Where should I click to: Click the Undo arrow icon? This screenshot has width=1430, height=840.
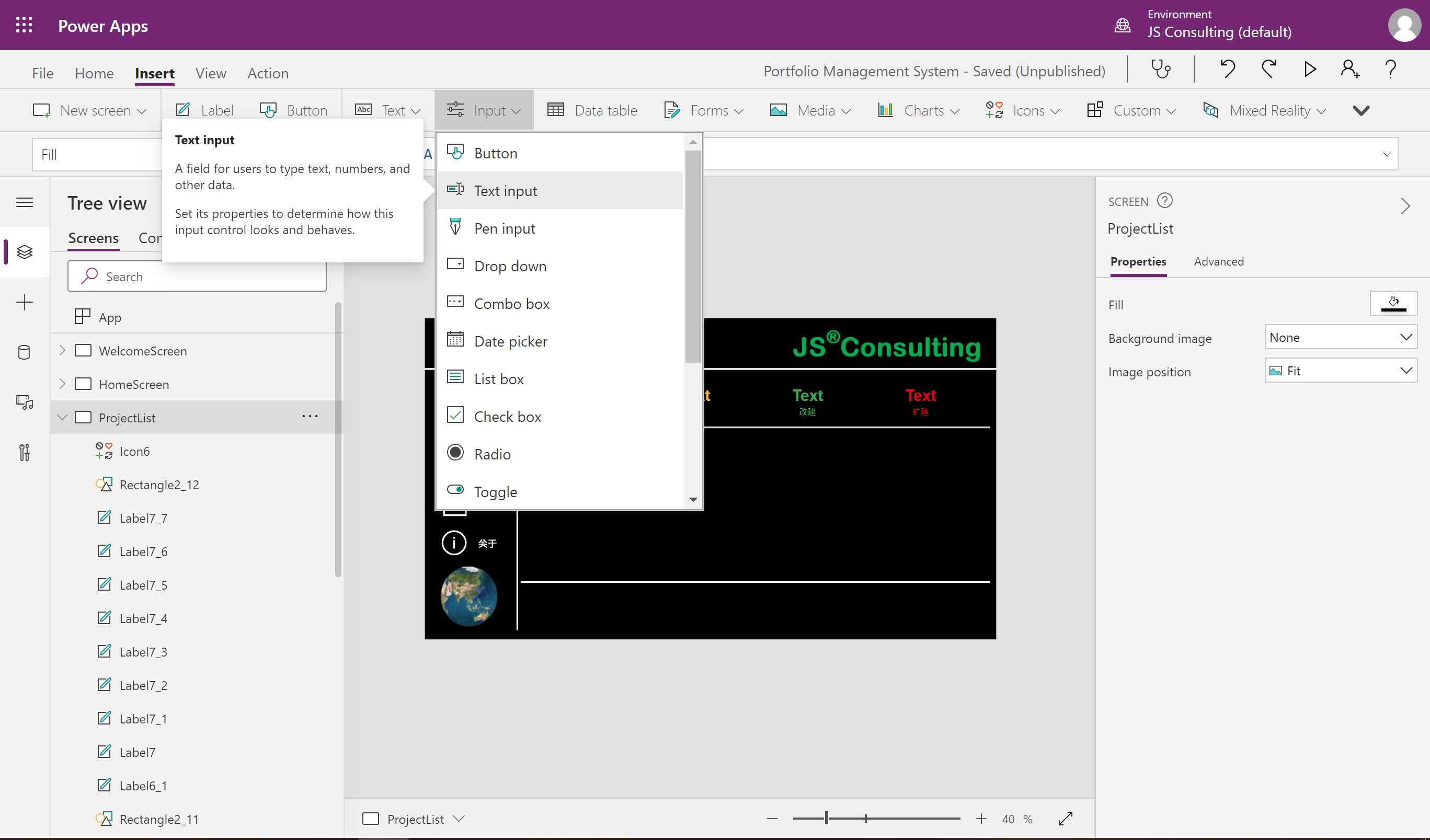point(1228,70)
